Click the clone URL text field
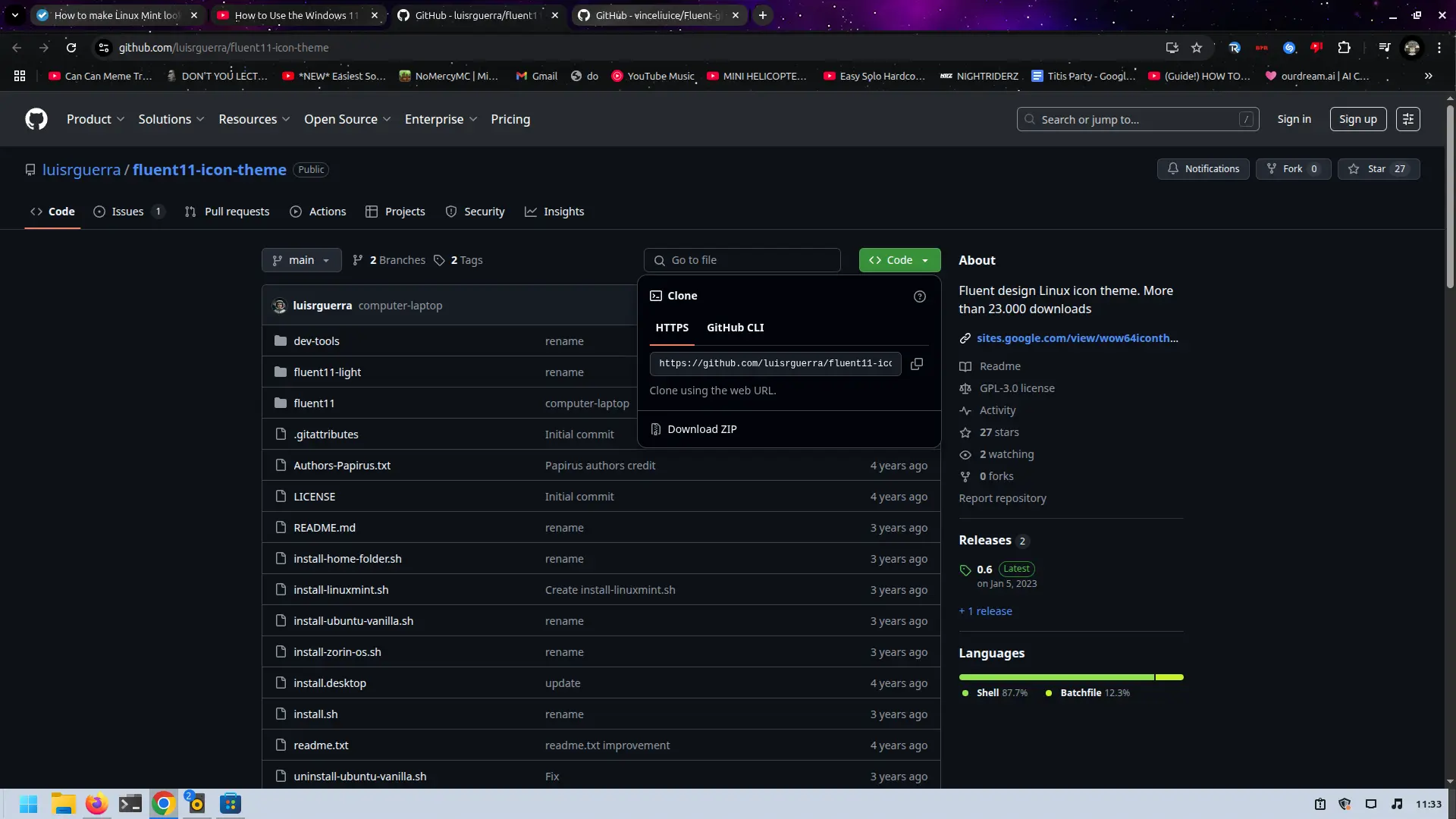Viewport: 1456px width, 819px height. pyautogui.click(x=775, y=364)
